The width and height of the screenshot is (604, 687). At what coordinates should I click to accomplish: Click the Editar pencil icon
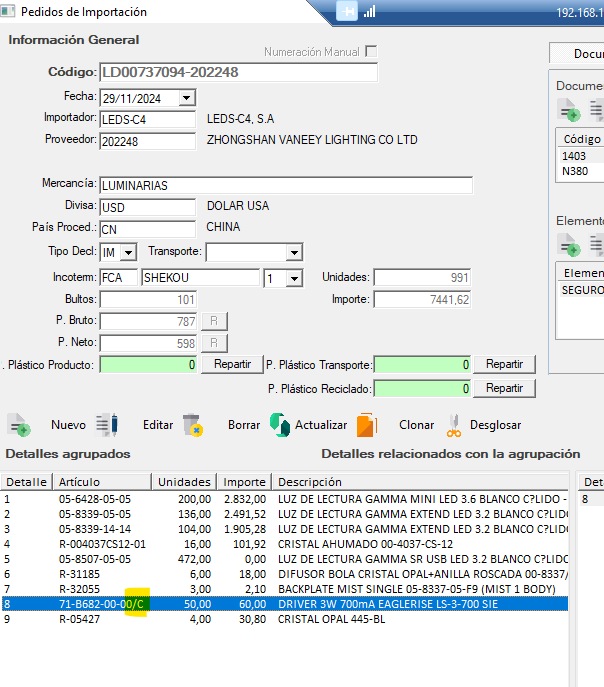(x=107, y=425)
